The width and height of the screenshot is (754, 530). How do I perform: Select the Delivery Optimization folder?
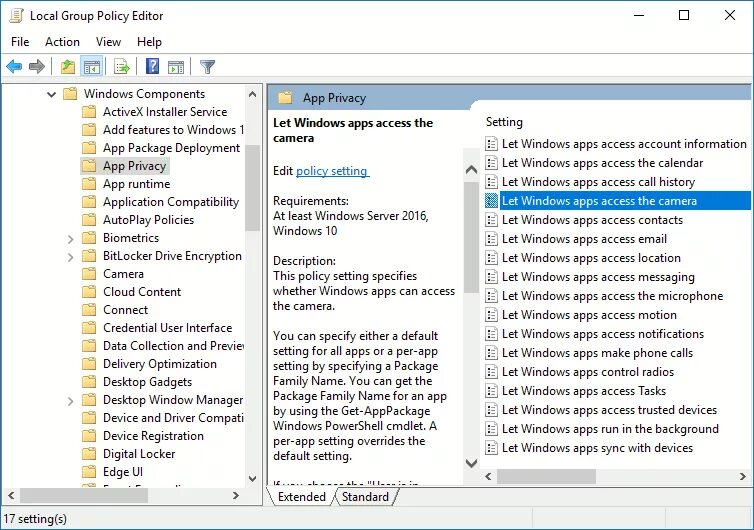[160, 364]
